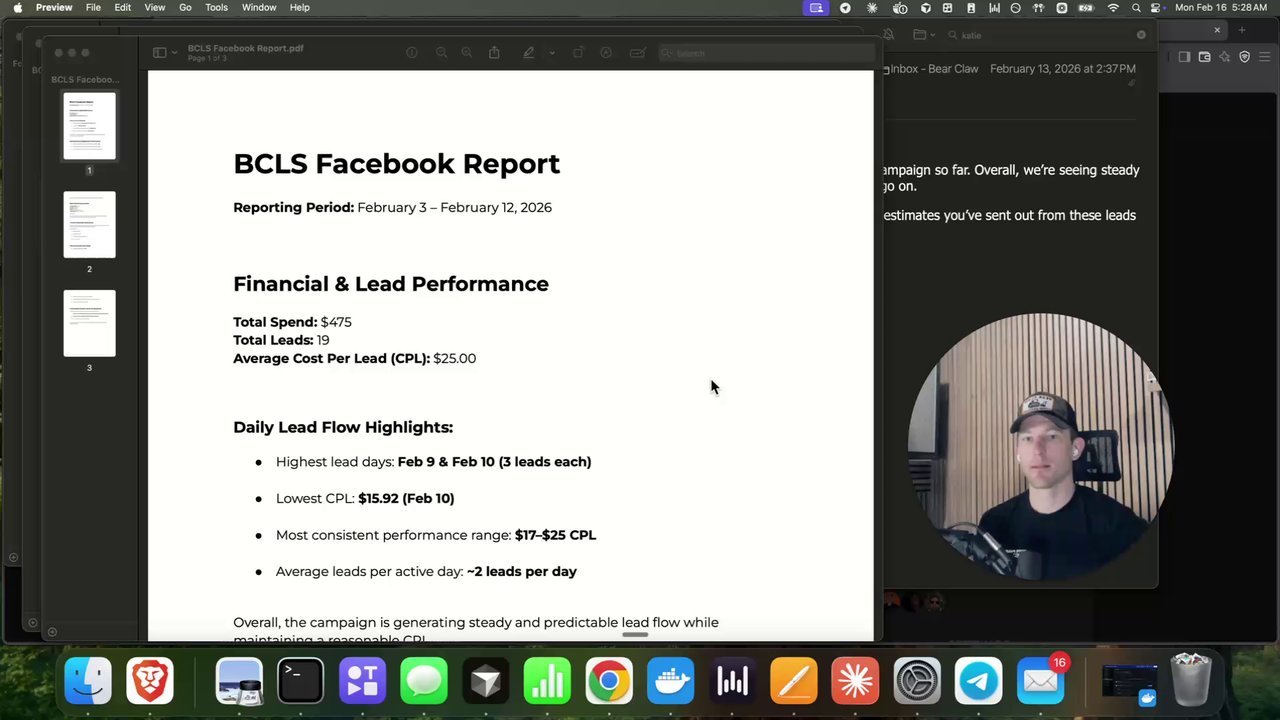Viewport: 1280px width, 720px height.
Task: Toggle the thumbnail sidebar in Preview
Action: 158,52
